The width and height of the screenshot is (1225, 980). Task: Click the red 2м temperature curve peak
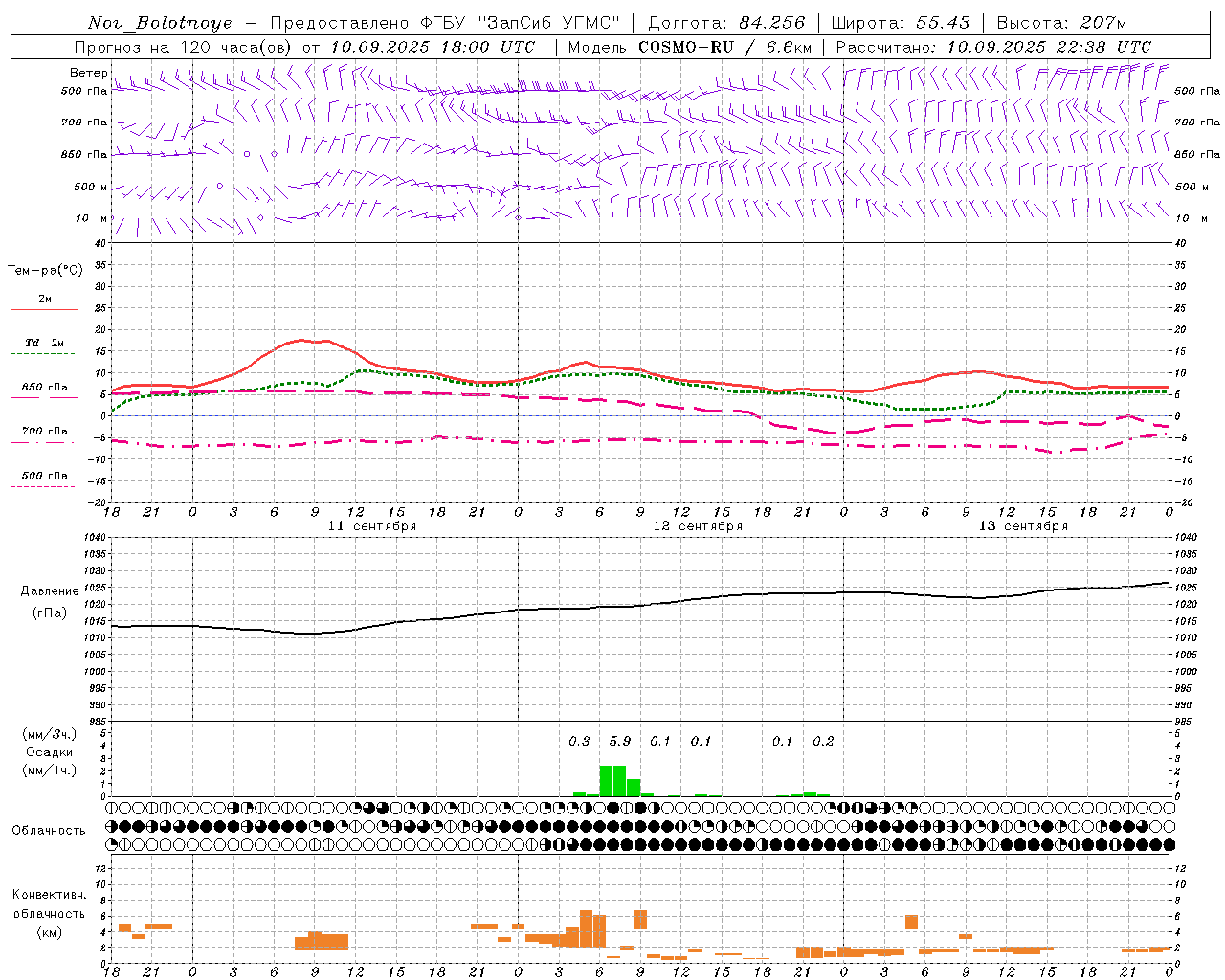(x=301, y=340)
